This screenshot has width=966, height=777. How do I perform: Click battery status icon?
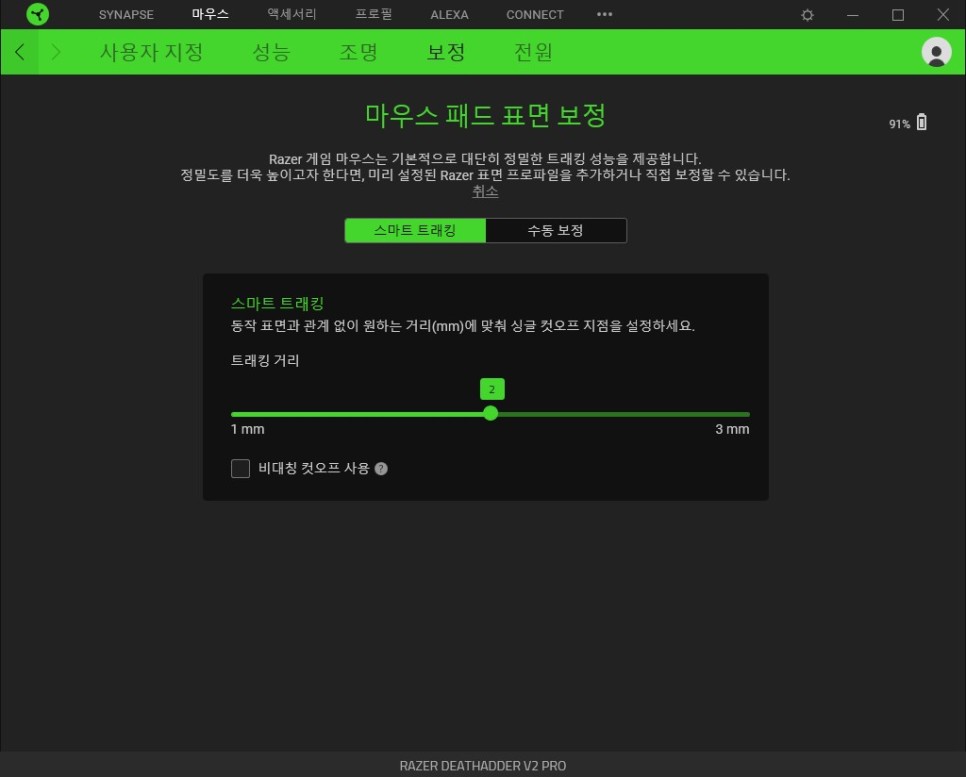click(922, 122)
